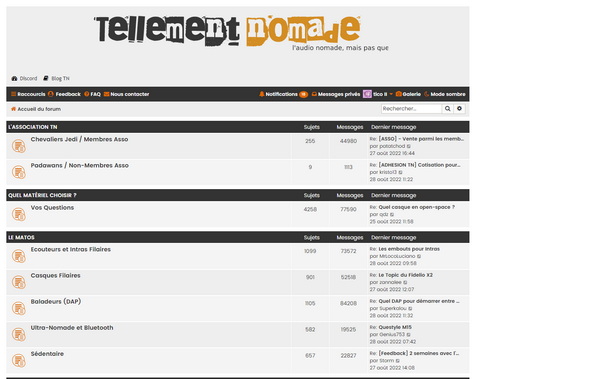Image resolution: width=600 pixels, height=379 pixels.
Task: Open Le Topic du Fidelio X2 message
Action: pos(405,275)
